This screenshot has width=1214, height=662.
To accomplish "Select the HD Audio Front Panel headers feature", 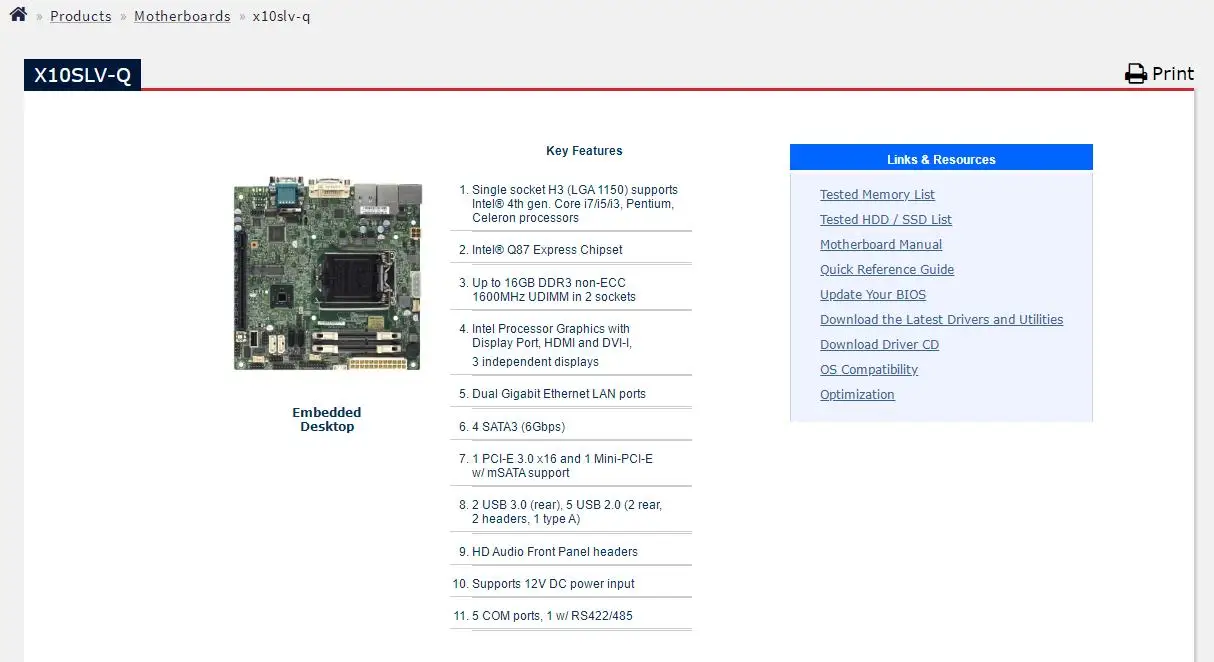I will tap(555, 552).
